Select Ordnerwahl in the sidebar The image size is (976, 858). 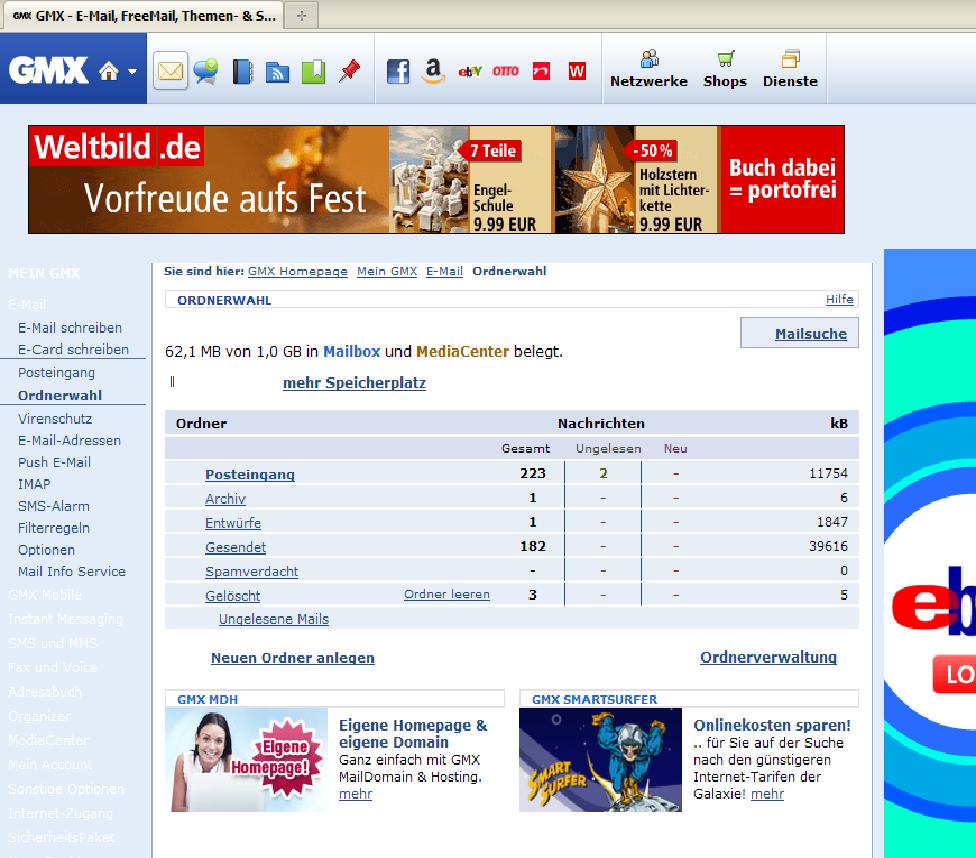(60, 395)
